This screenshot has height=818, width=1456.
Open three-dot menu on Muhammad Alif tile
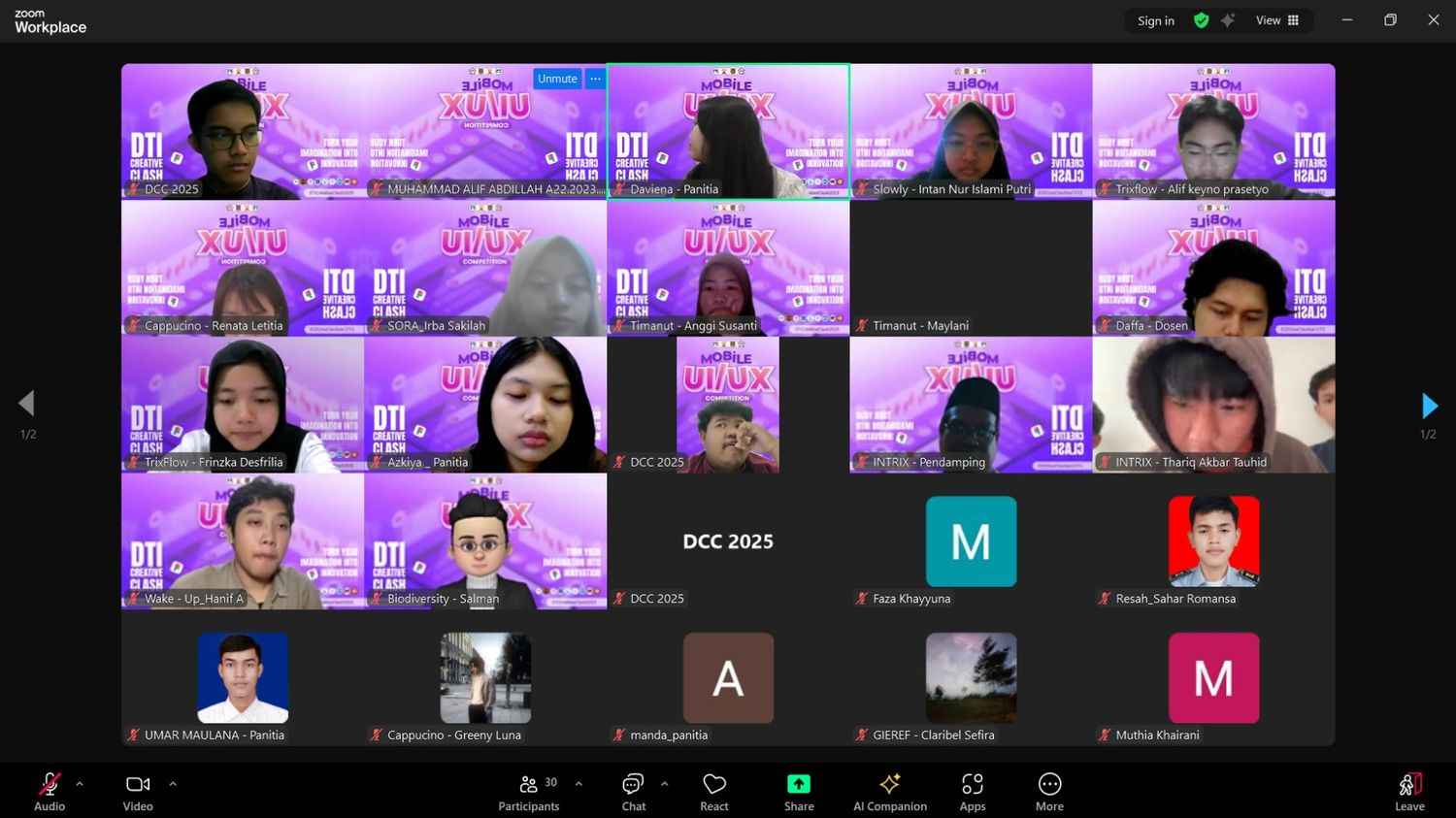(x=595, y=79)
